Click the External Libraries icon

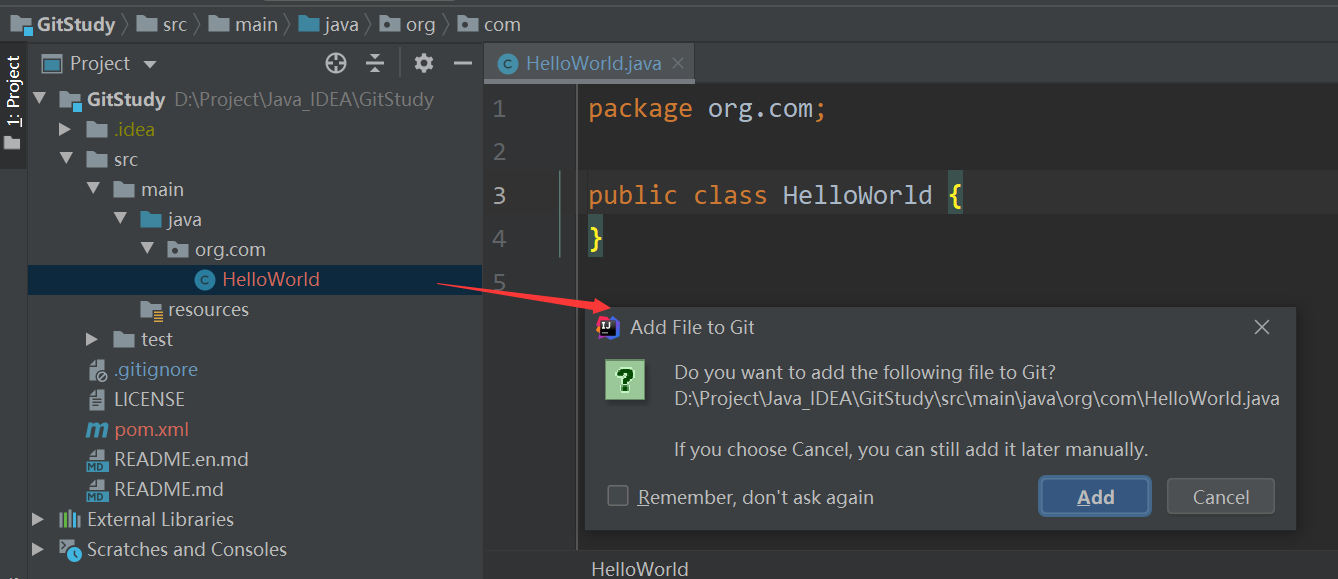coord(70,519)
